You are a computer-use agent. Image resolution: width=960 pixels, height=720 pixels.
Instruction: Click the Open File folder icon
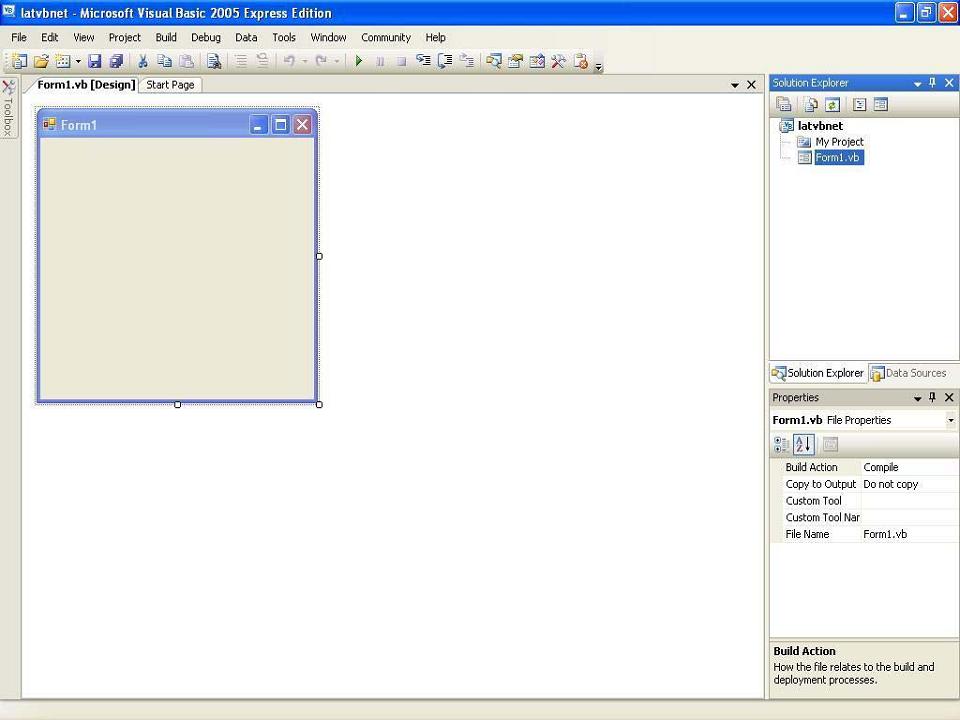click(x=41, y=61)
